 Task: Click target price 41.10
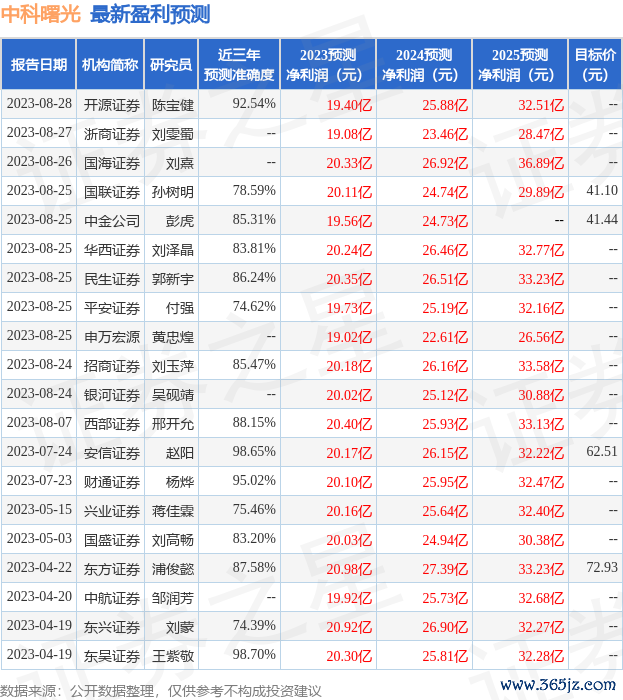602,191
